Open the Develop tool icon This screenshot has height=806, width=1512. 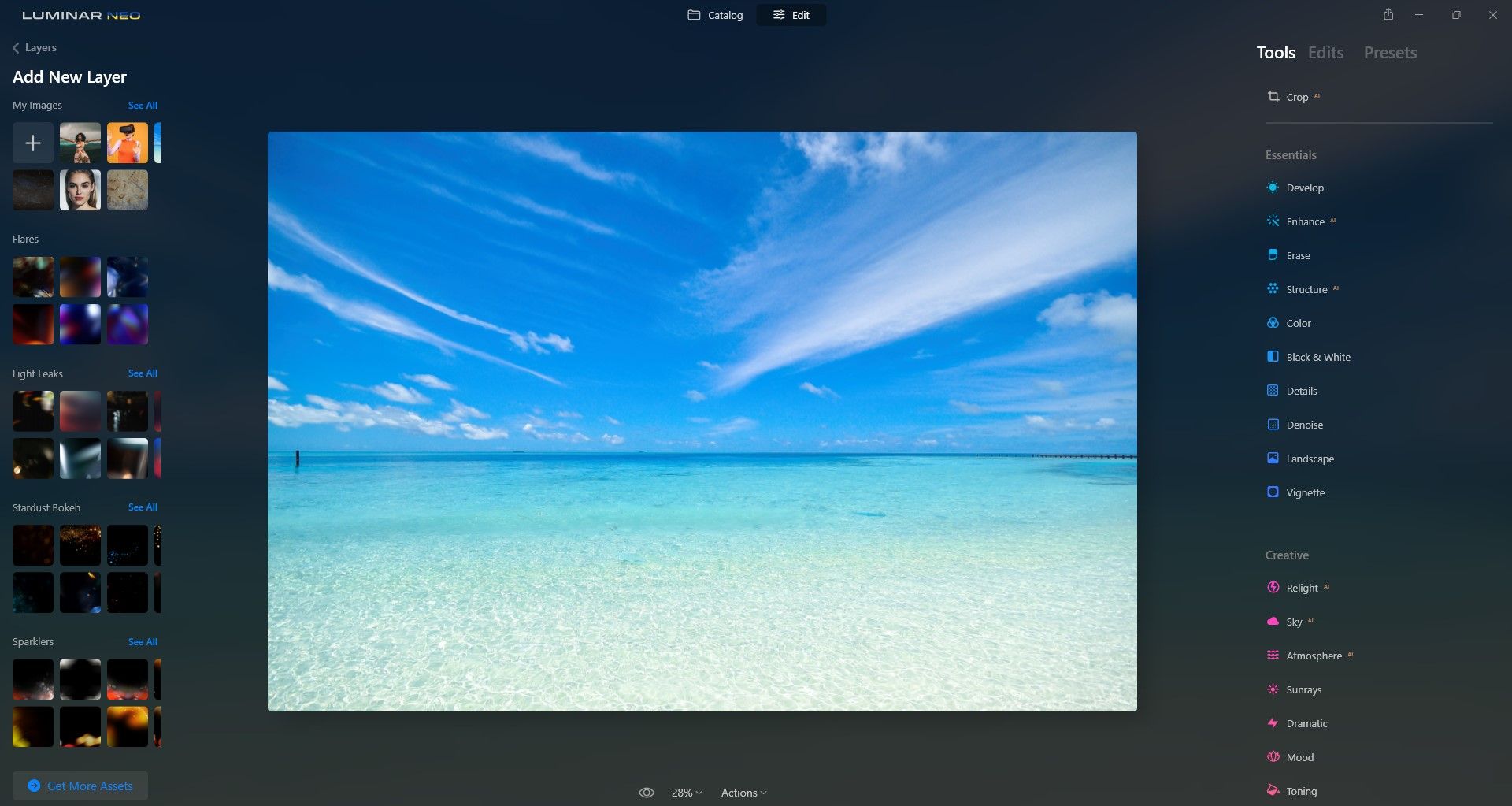[1273, 188]
